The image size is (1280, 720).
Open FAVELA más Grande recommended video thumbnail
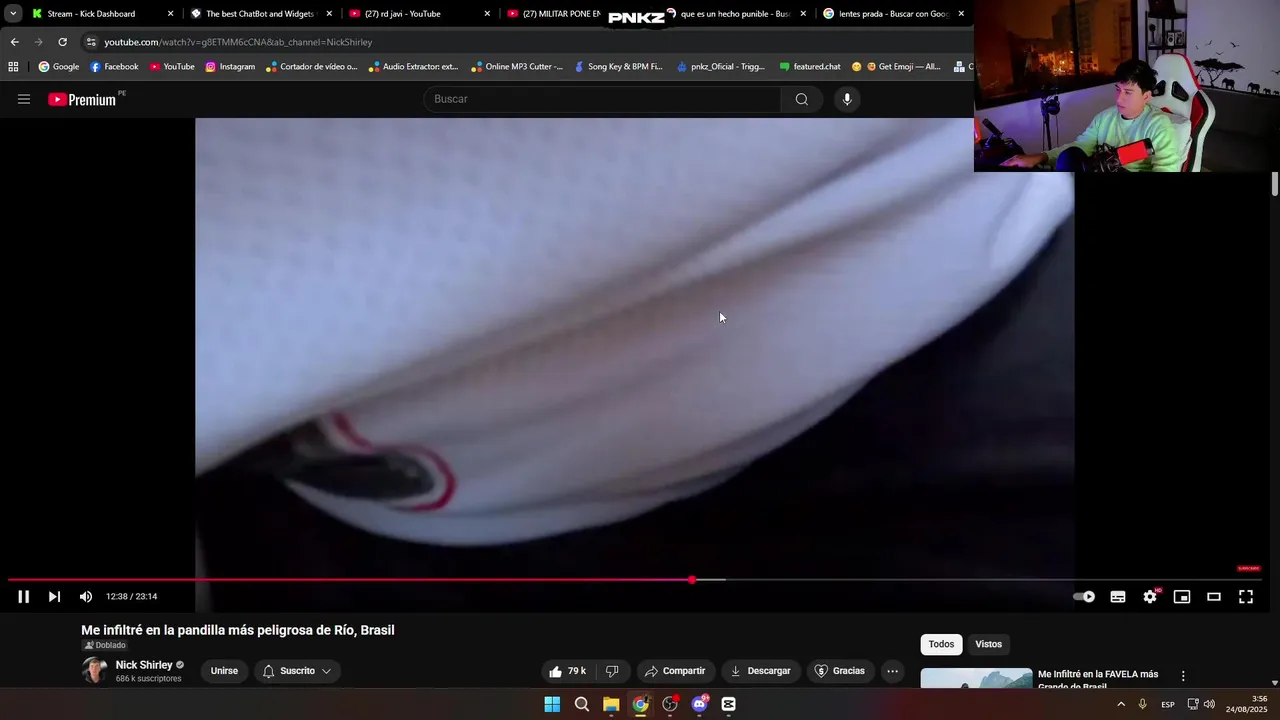pyautogui.click(x=976, y=679)
